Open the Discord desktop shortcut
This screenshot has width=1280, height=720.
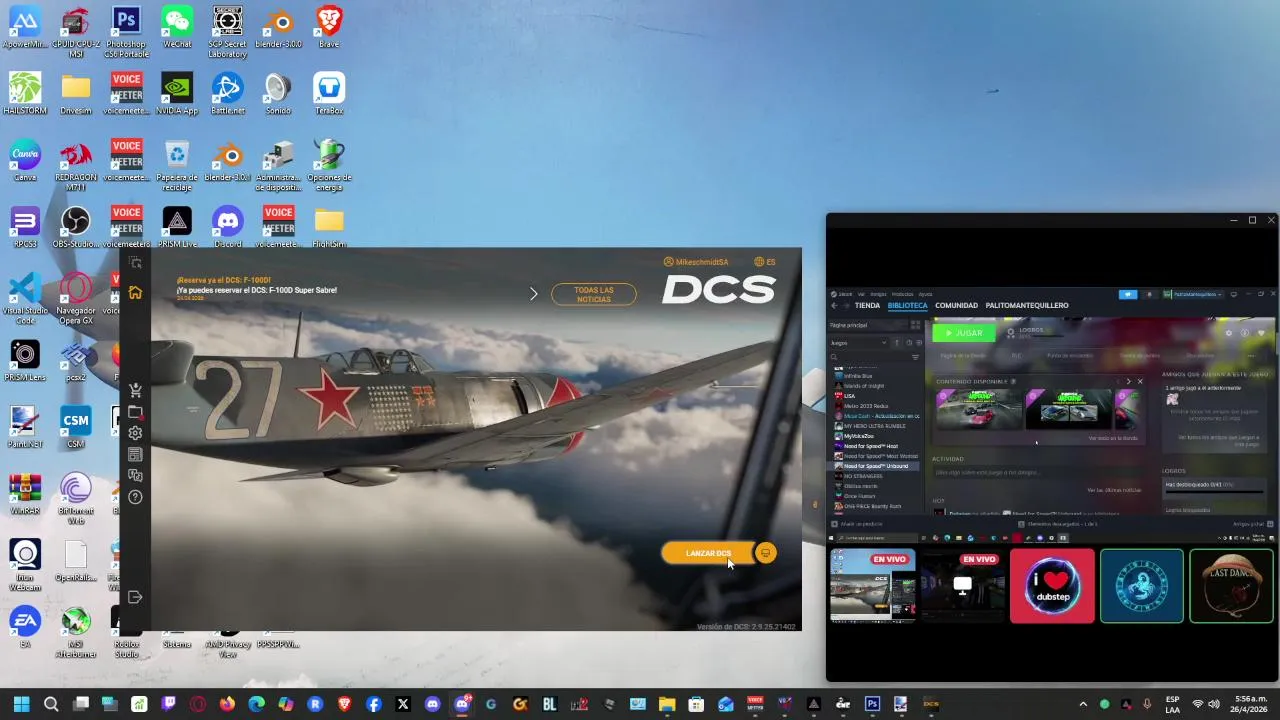click(228, 228)
